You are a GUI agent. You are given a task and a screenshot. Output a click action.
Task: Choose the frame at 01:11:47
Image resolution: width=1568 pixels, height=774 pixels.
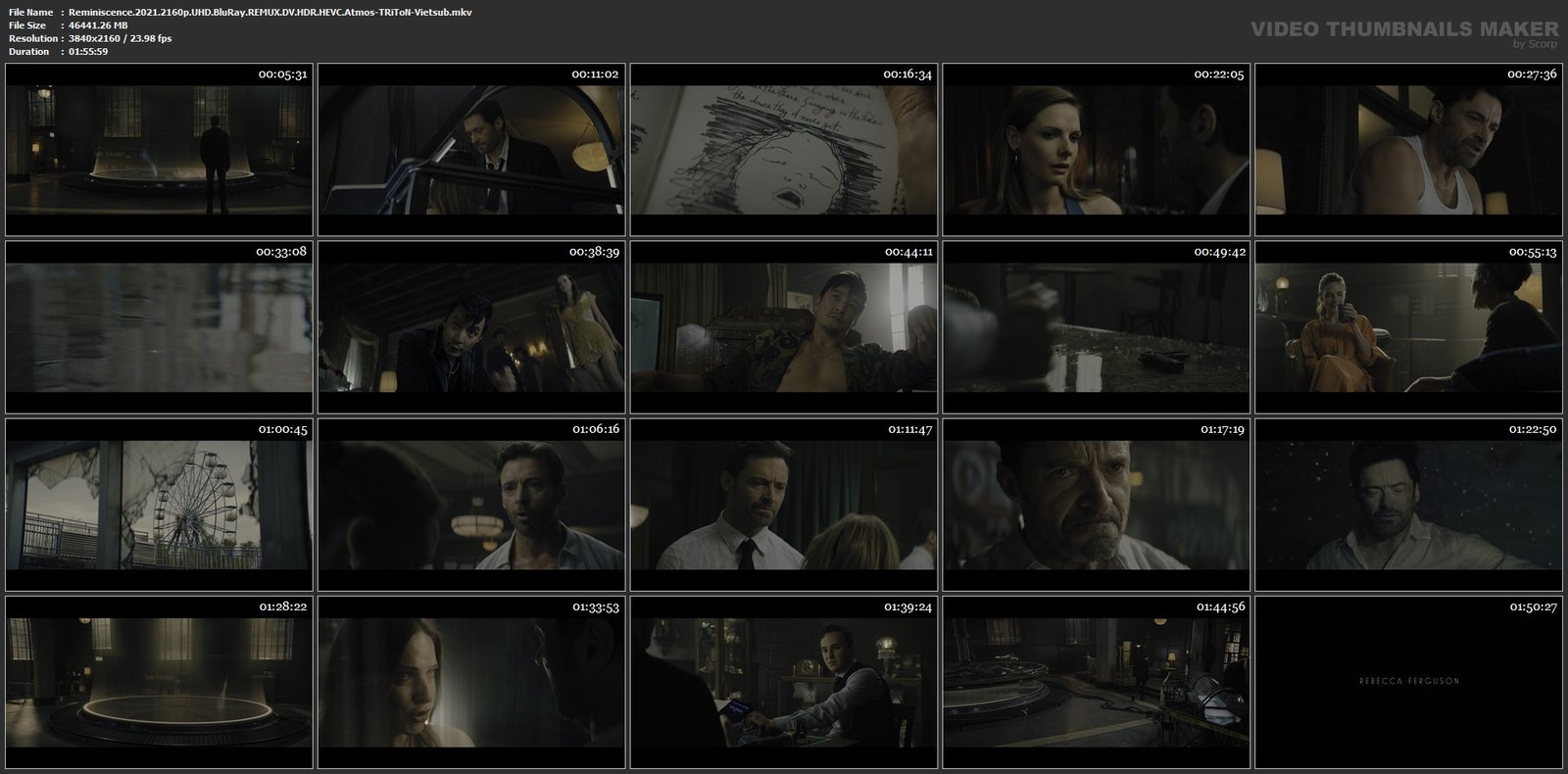tap(783, 505)
